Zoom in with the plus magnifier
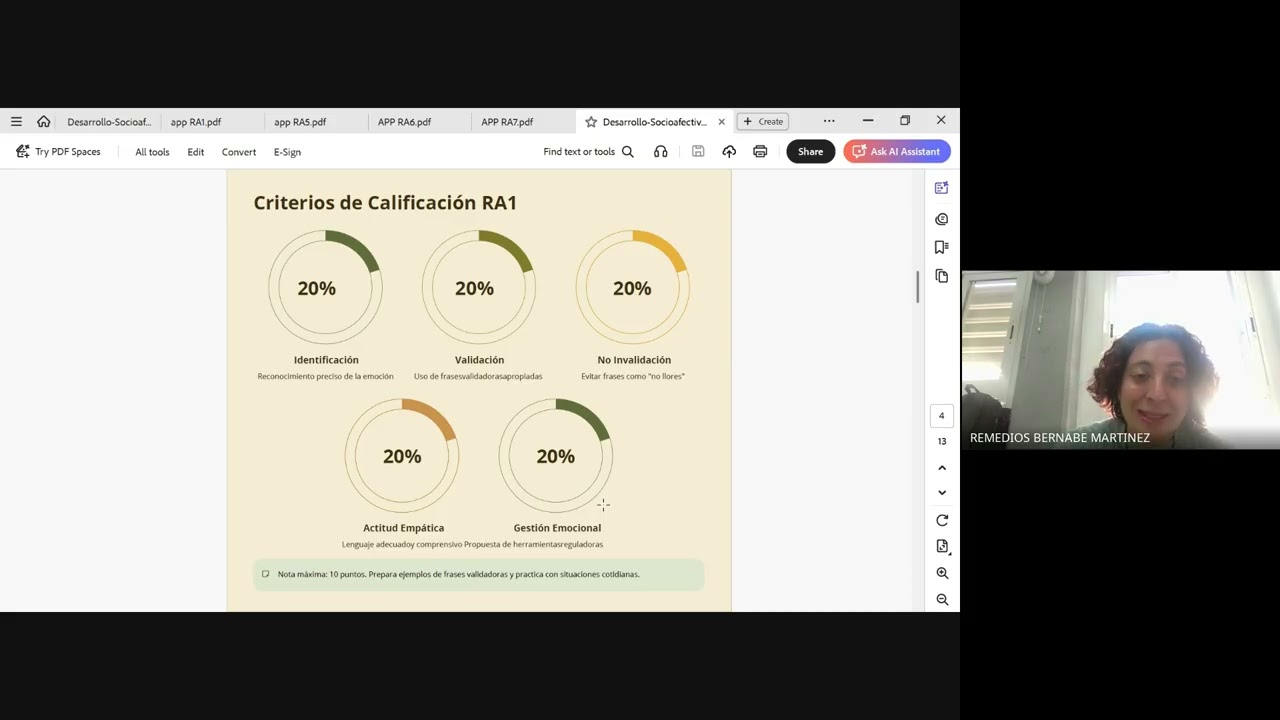Viewport: 1280px width, 720px height. pyautogui.click(x=941, y=573)
